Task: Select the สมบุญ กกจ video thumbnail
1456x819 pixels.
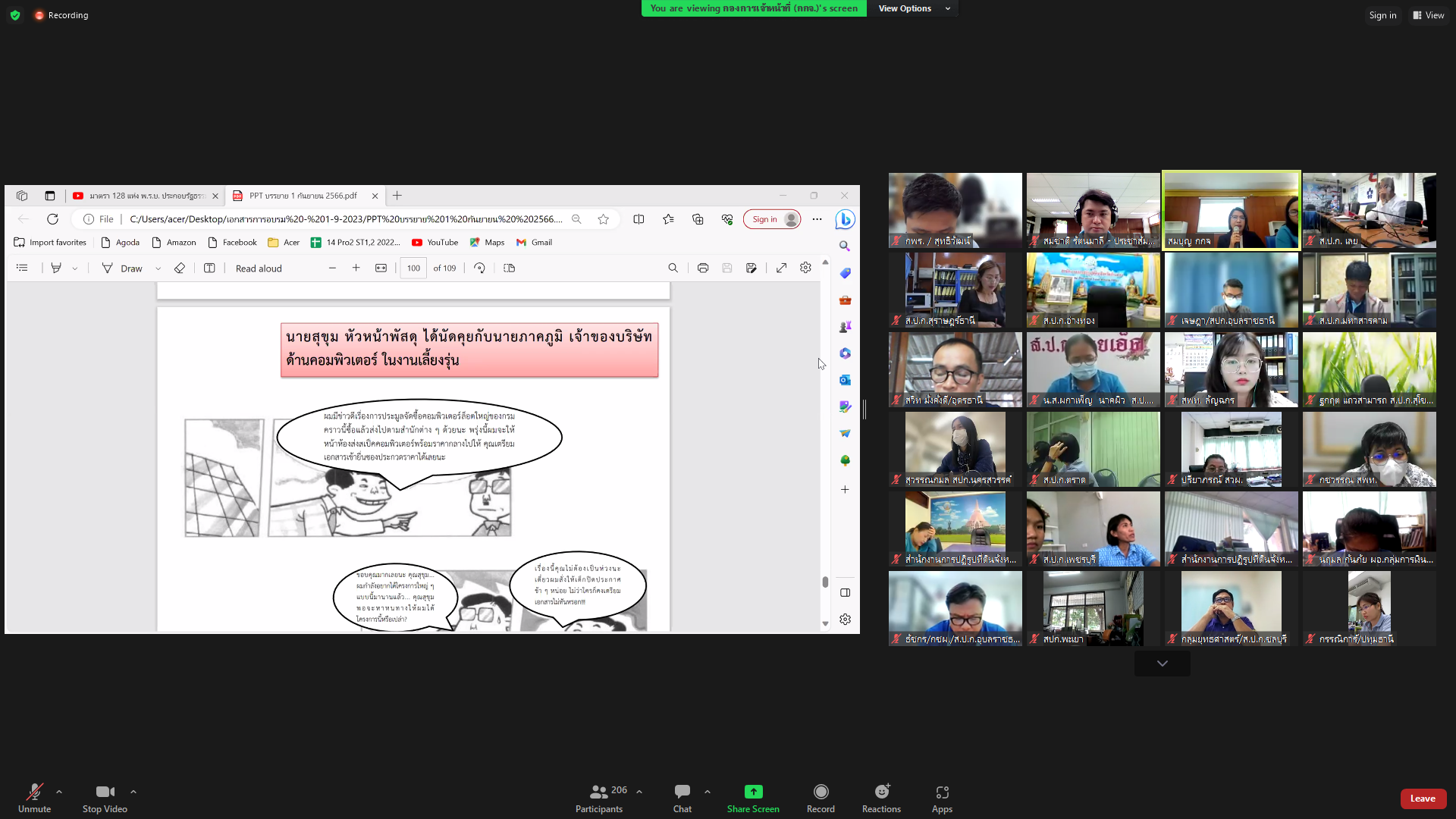Action: tap(1231, 210)
